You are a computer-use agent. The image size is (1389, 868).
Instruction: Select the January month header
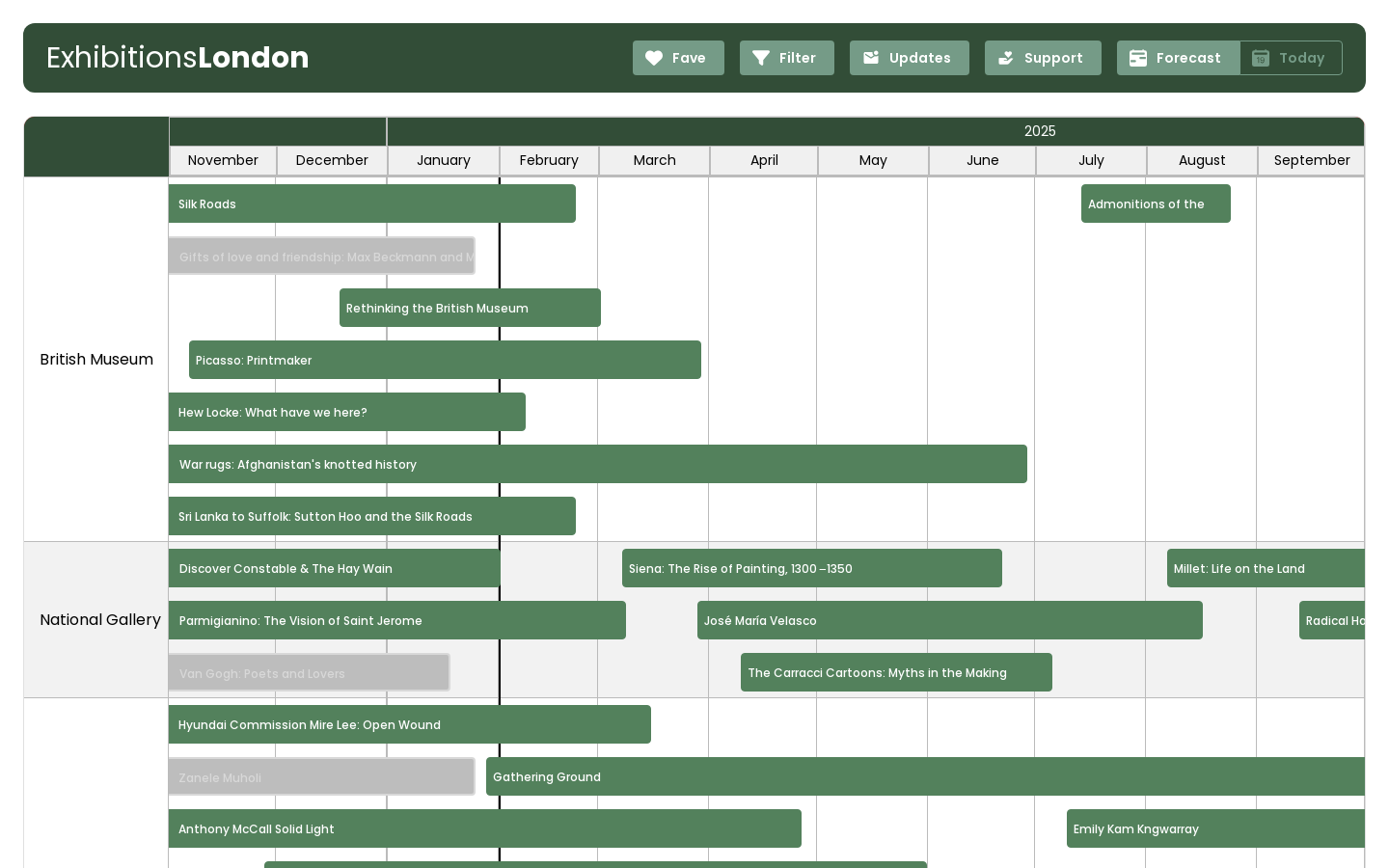tap(444, 160)
